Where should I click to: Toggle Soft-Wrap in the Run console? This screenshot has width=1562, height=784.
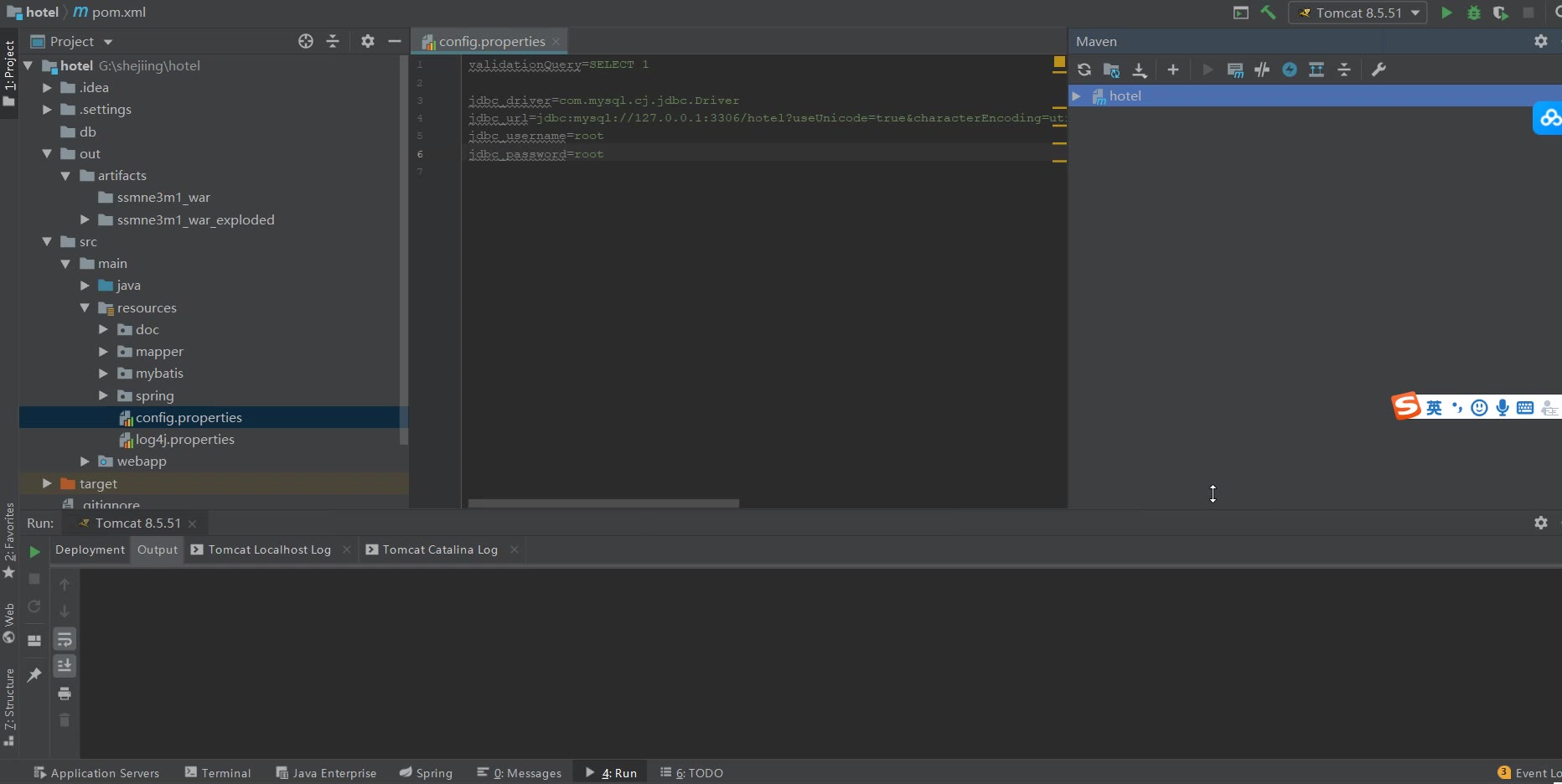65,639
